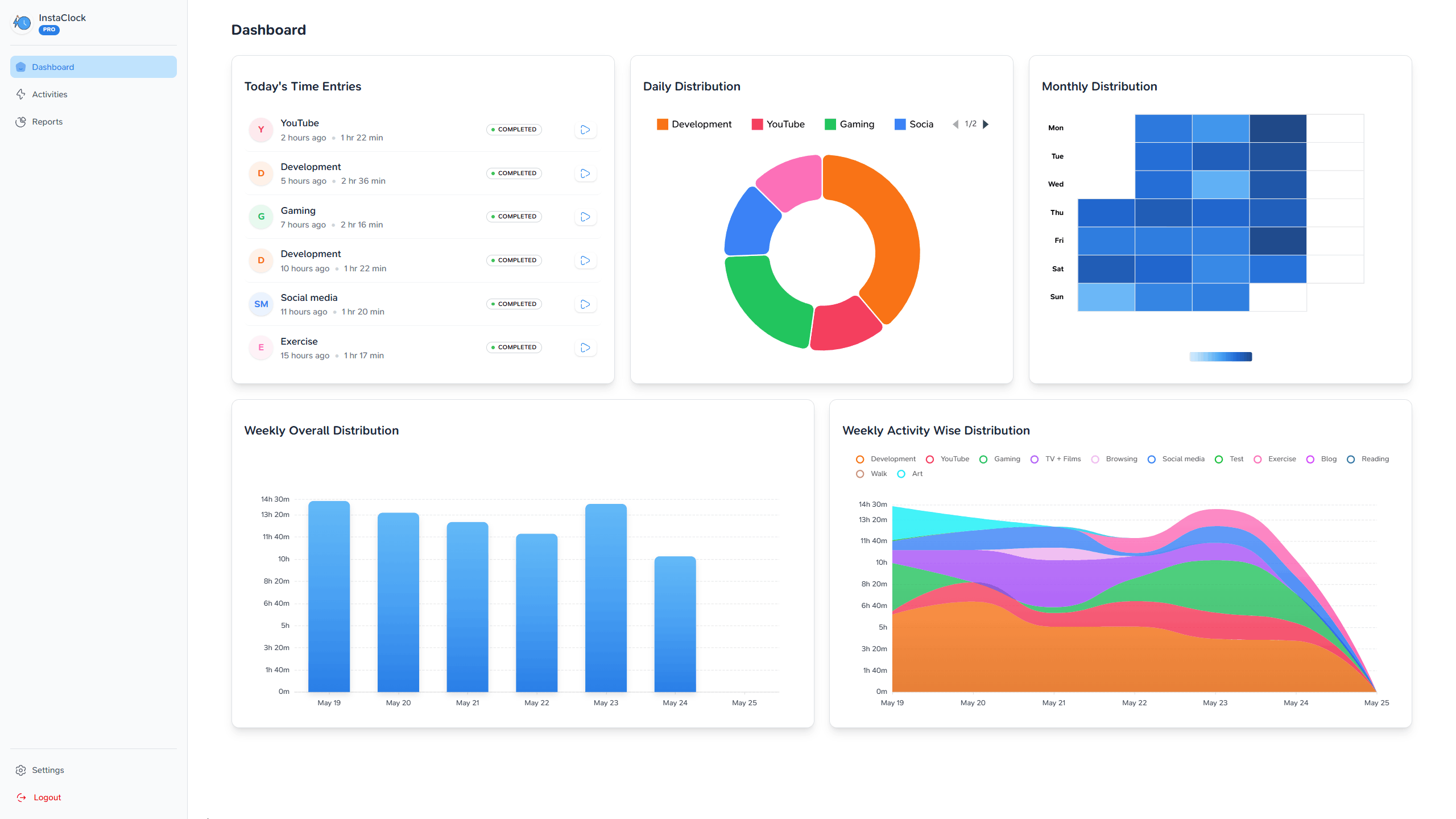Restart the YouTube timer using its play icon

click(585, 130)
